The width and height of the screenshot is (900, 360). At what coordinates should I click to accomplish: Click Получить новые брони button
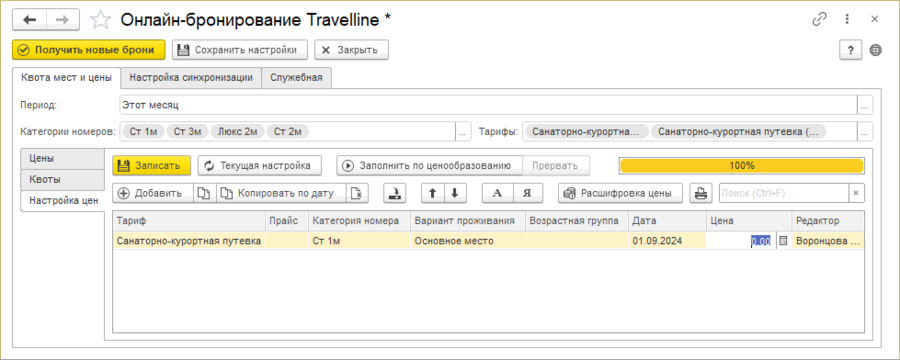pos(89,50)
